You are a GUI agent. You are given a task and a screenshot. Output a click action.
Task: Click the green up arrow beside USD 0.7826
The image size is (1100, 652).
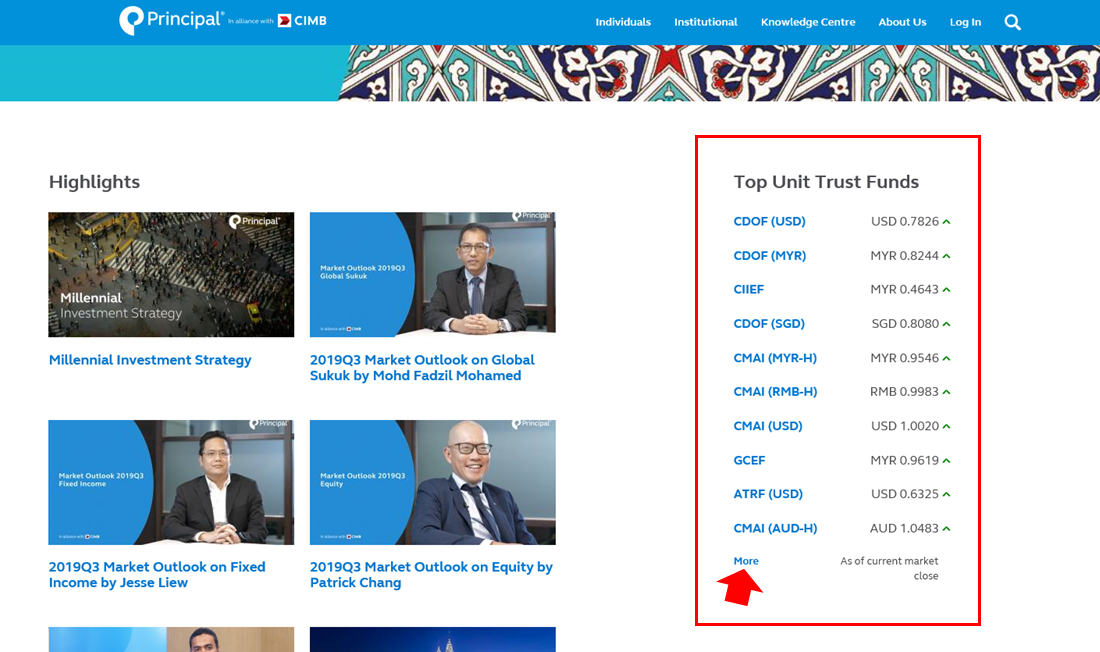coord(946,222)
